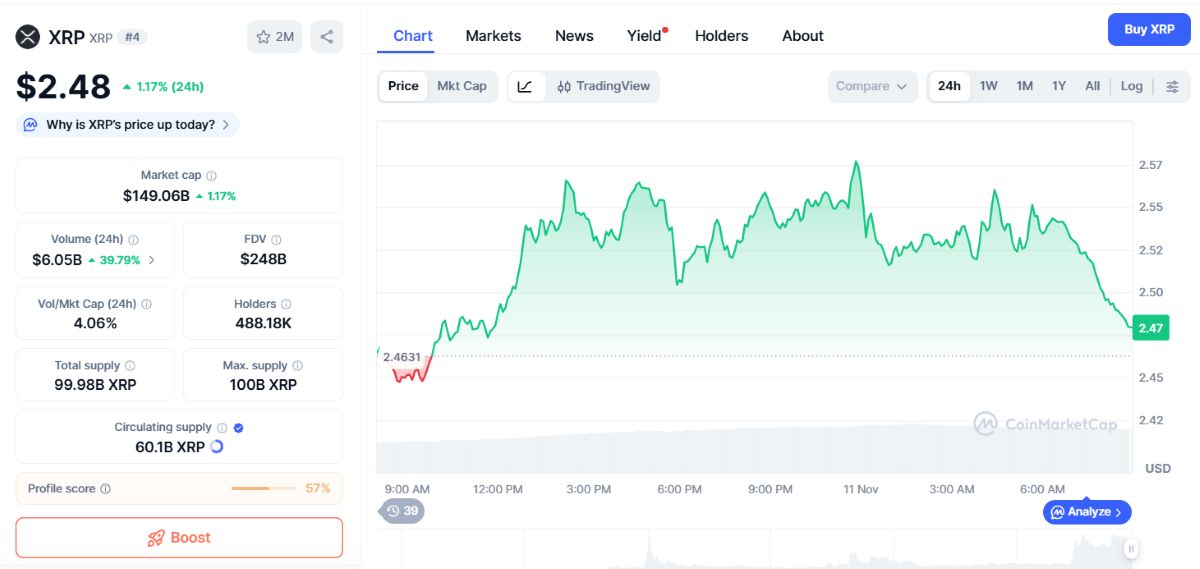Screen dimensions: 1200x569
Task: Click the 488.18K holders value
Action: 263,323
